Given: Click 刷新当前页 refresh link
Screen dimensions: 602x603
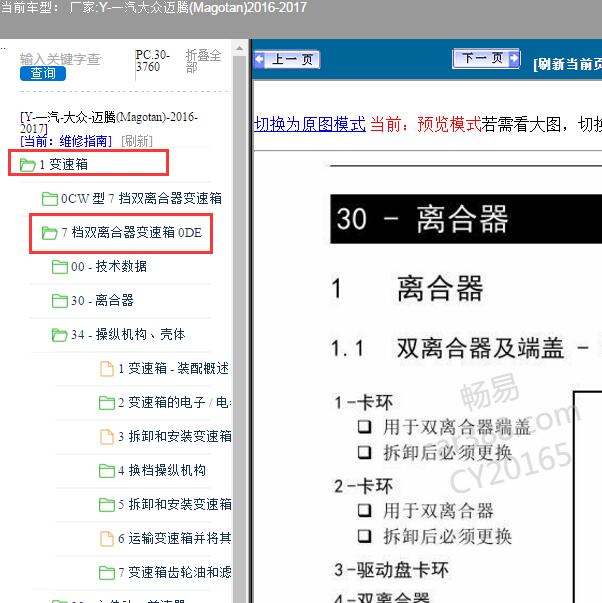Looking at the screenshot, I should pyautogui.click(x=567, y=64).
